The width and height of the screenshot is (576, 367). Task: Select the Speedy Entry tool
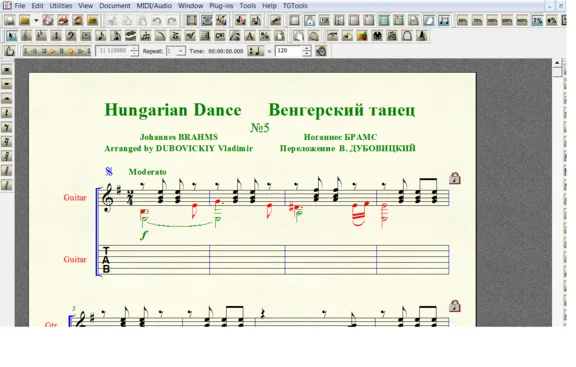pos(116,36)
